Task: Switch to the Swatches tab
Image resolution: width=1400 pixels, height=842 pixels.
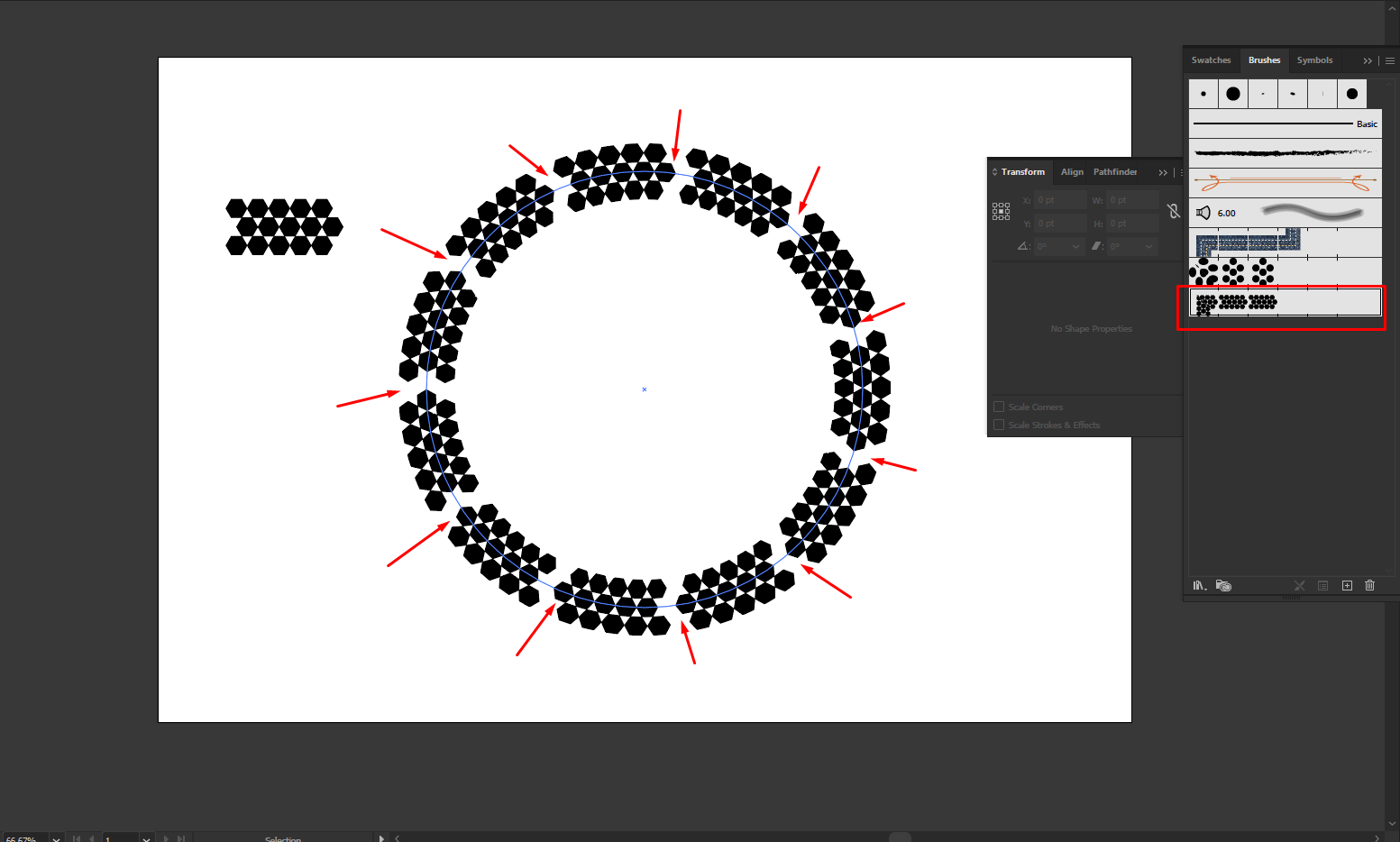Action: click(x=1211, y=60)
